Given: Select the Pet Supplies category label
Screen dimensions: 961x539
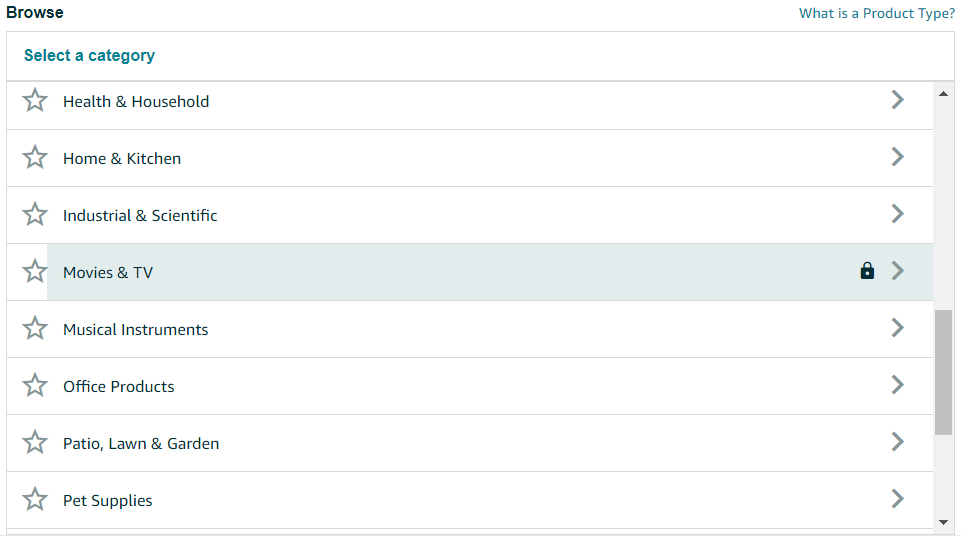Looking at the screenshot, I should pyautogui.click(x=107, y=501).
